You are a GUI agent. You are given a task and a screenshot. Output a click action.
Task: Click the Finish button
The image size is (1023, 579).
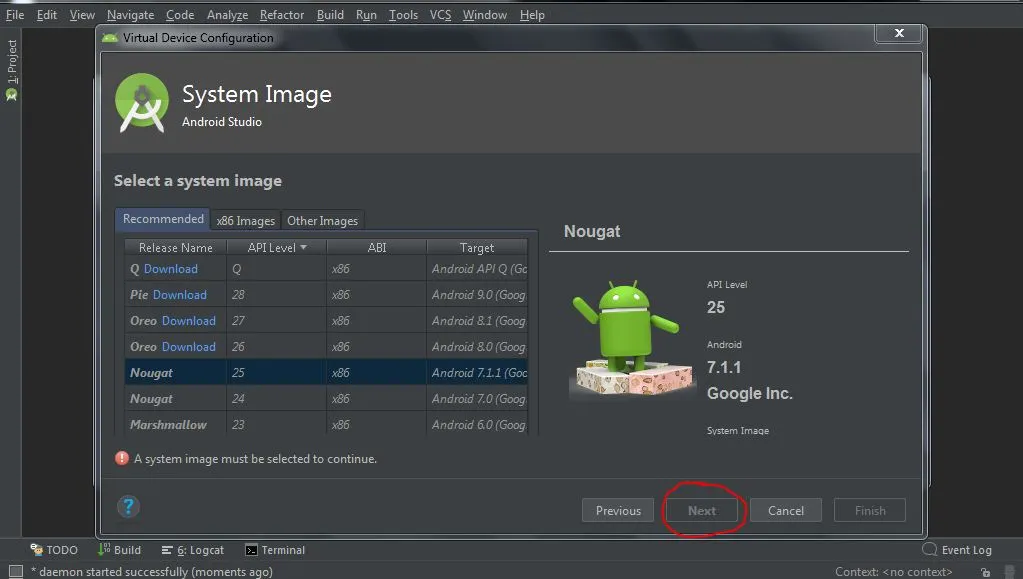pos(870,510)
